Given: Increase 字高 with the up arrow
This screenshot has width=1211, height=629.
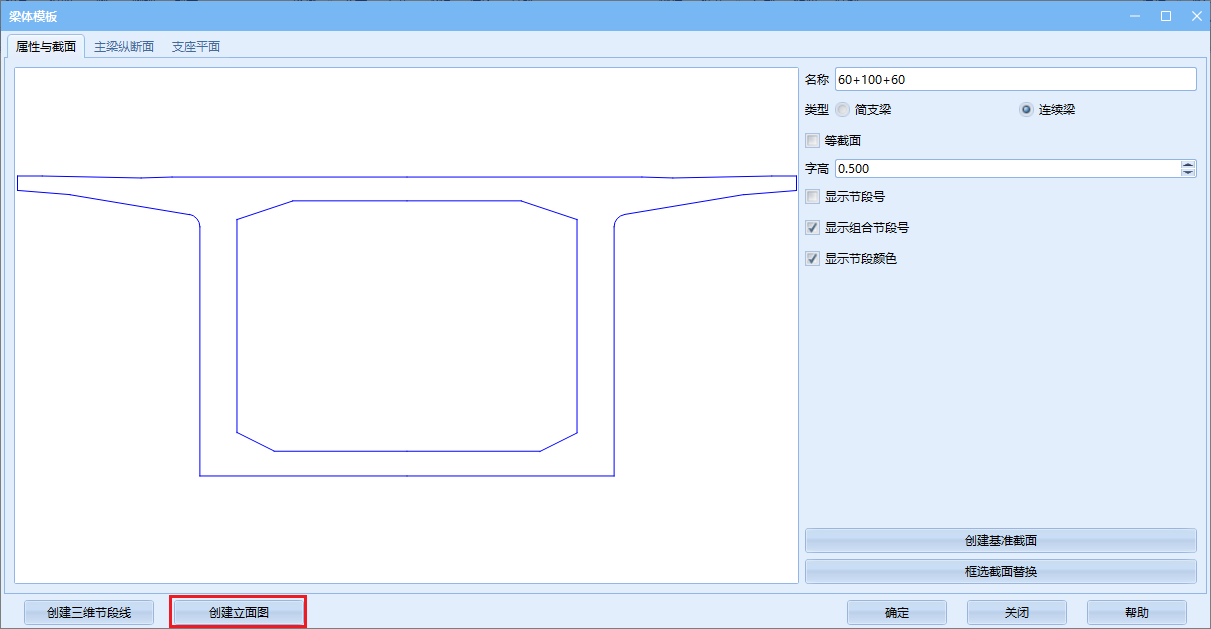Looking at the screenshot, I should 1188,165.
